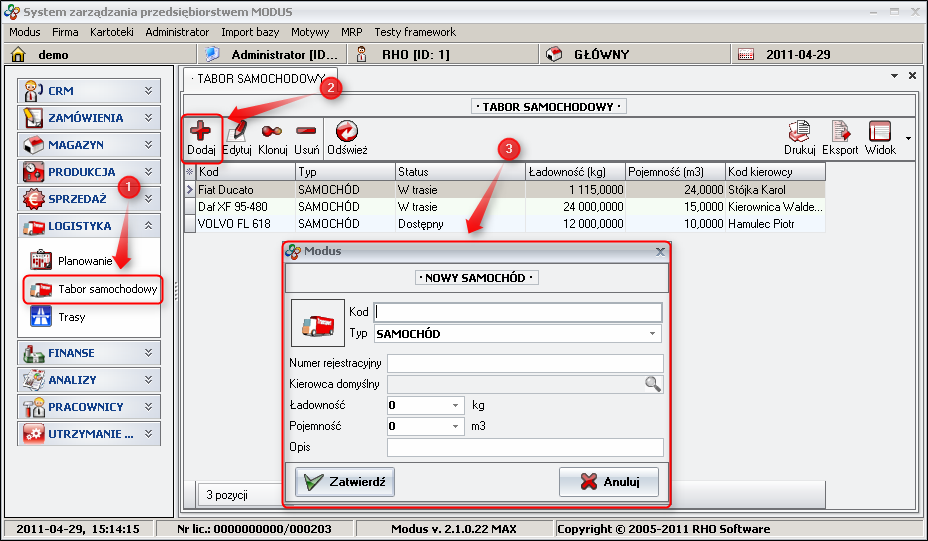Click the Numer rejestracyjny input field
The image size is (928, 541).
point(525,363)
